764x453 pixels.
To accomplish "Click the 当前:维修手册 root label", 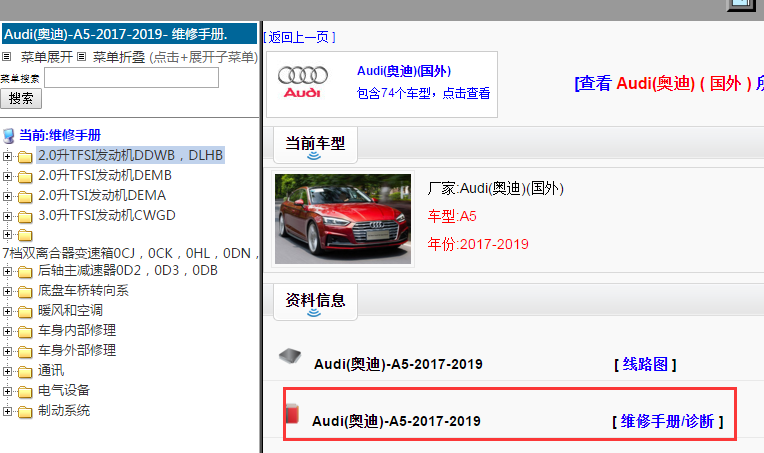I will pyautogui.click(x=60, y=135).
